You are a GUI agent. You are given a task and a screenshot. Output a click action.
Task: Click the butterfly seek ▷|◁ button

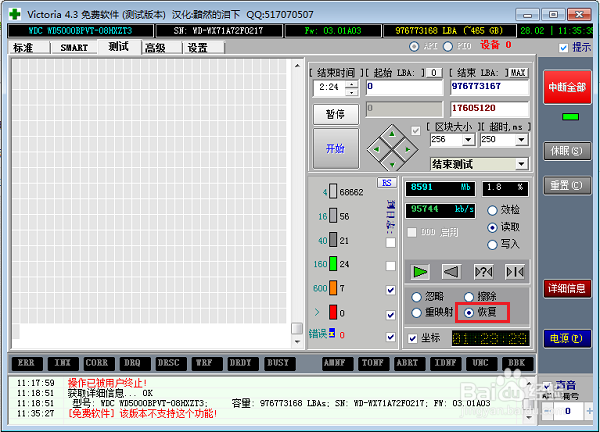515,272
